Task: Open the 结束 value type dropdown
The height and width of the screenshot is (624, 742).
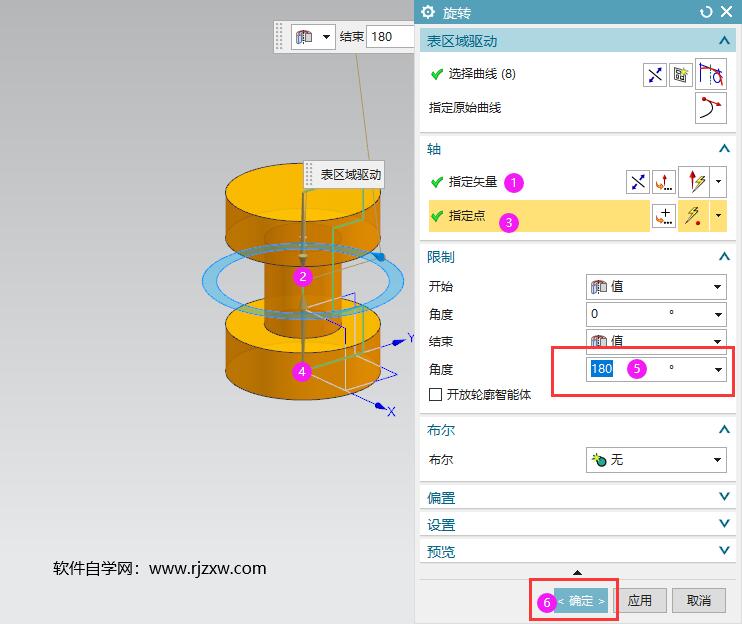Action: click(656, 341)
